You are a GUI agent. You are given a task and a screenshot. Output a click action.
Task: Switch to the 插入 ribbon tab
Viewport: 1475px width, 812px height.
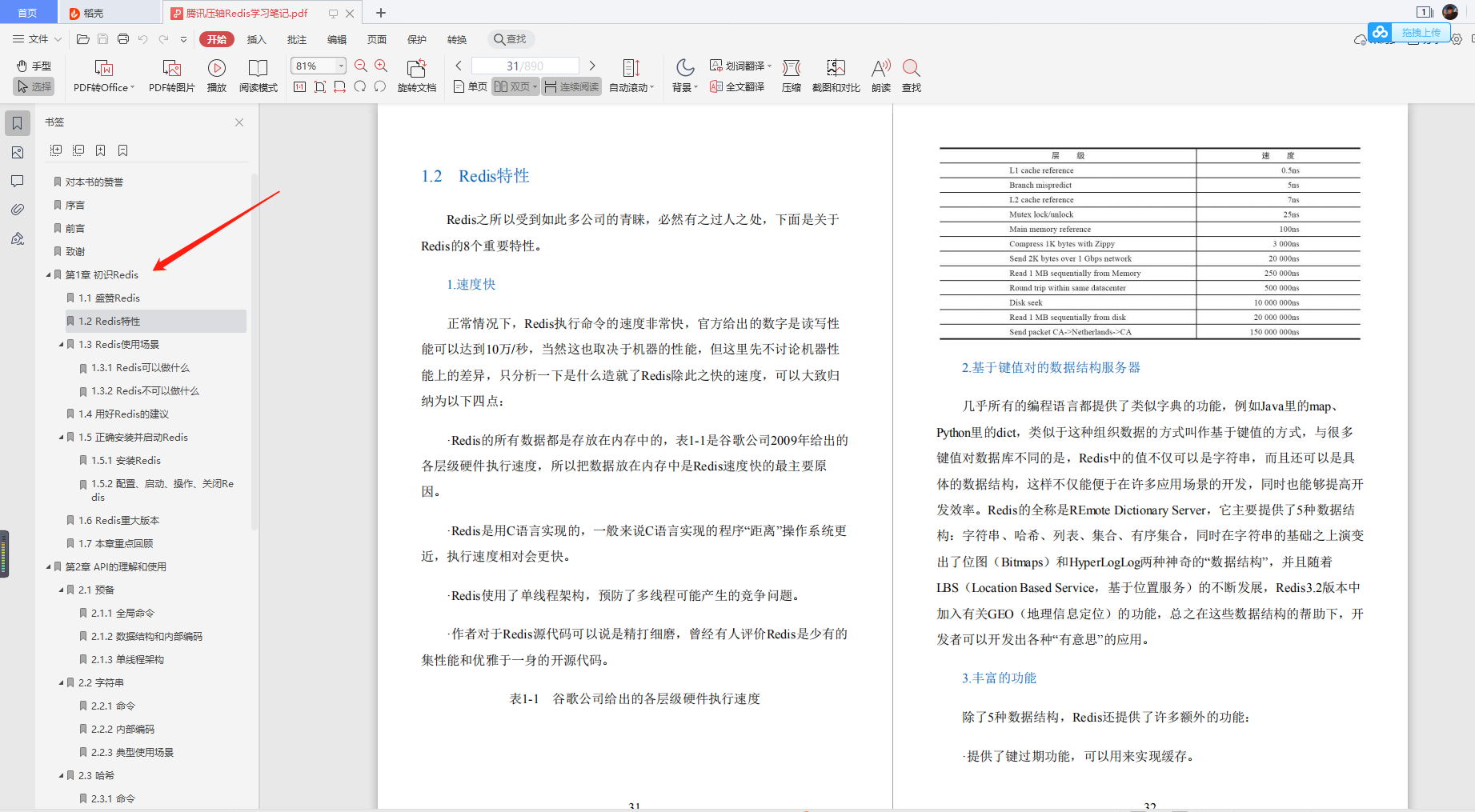point(256,39)
